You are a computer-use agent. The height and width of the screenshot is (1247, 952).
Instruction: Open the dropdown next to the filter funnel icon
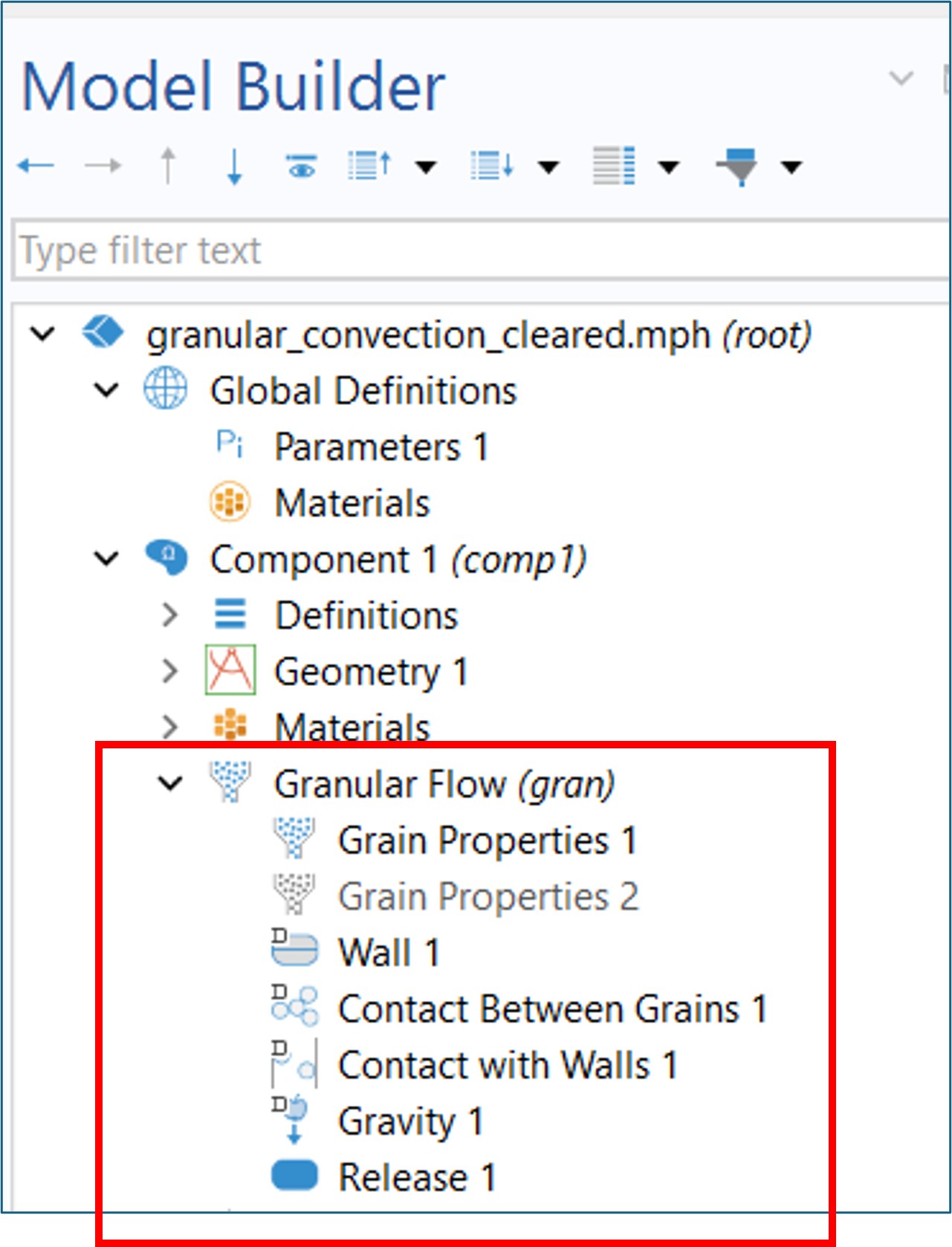(792, 167)
